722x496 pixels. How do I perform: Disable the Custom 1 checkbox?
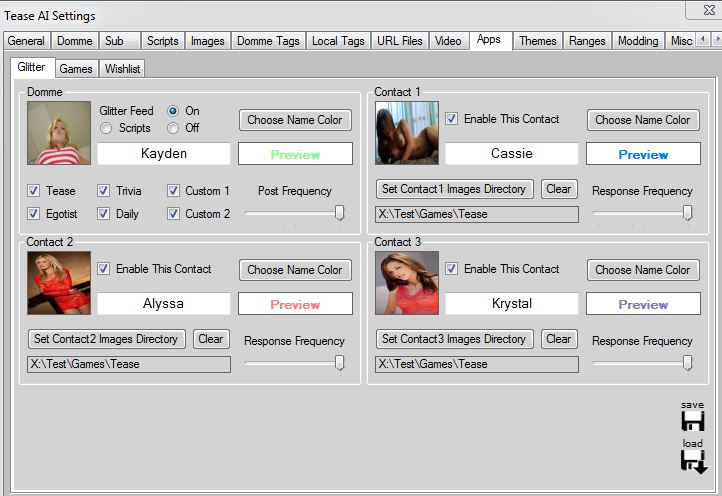pyautogui.click(x=174, y=191)
